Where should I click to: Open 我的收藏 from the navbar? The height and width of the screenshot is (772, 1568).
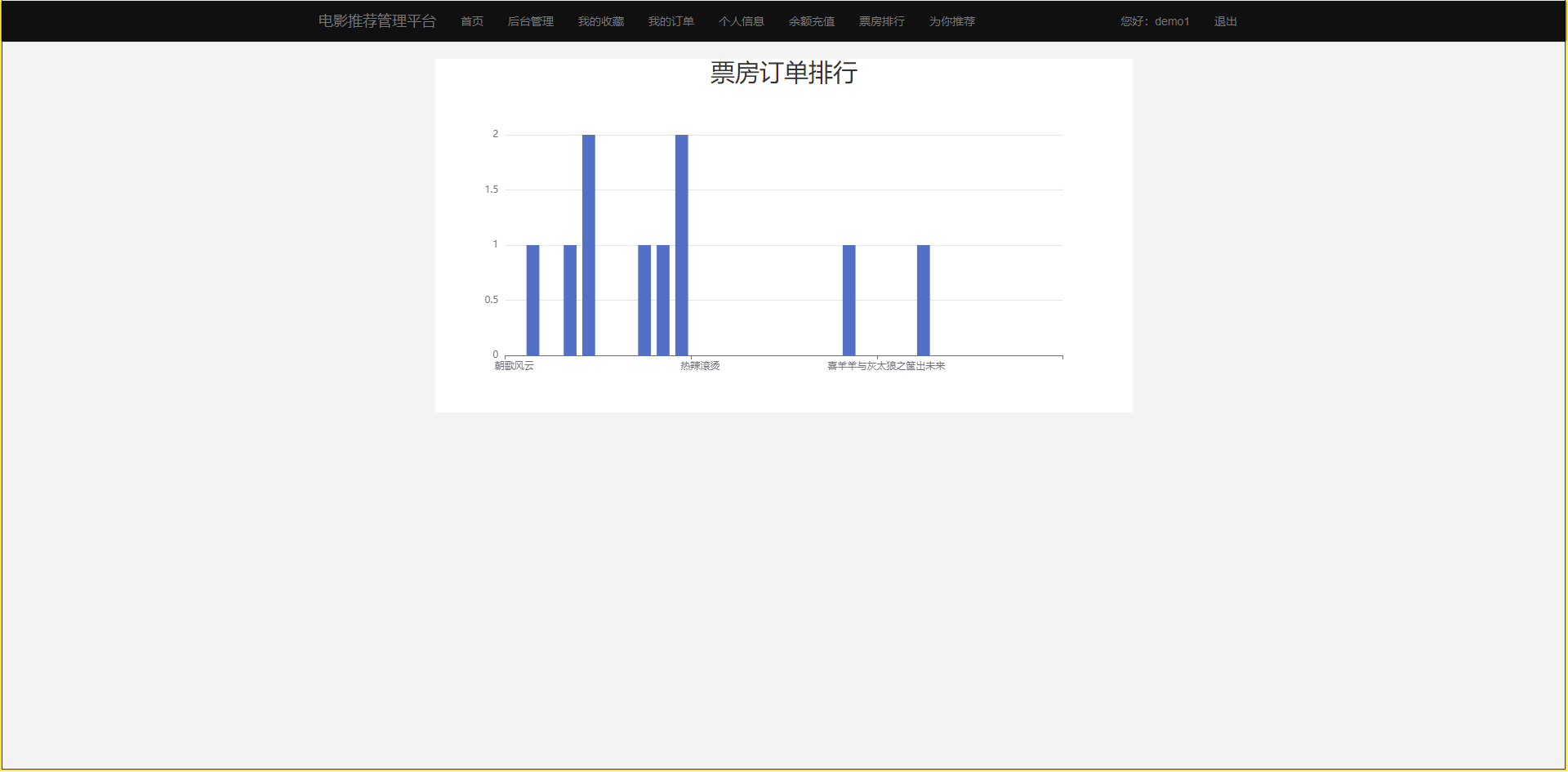point(601,21)
